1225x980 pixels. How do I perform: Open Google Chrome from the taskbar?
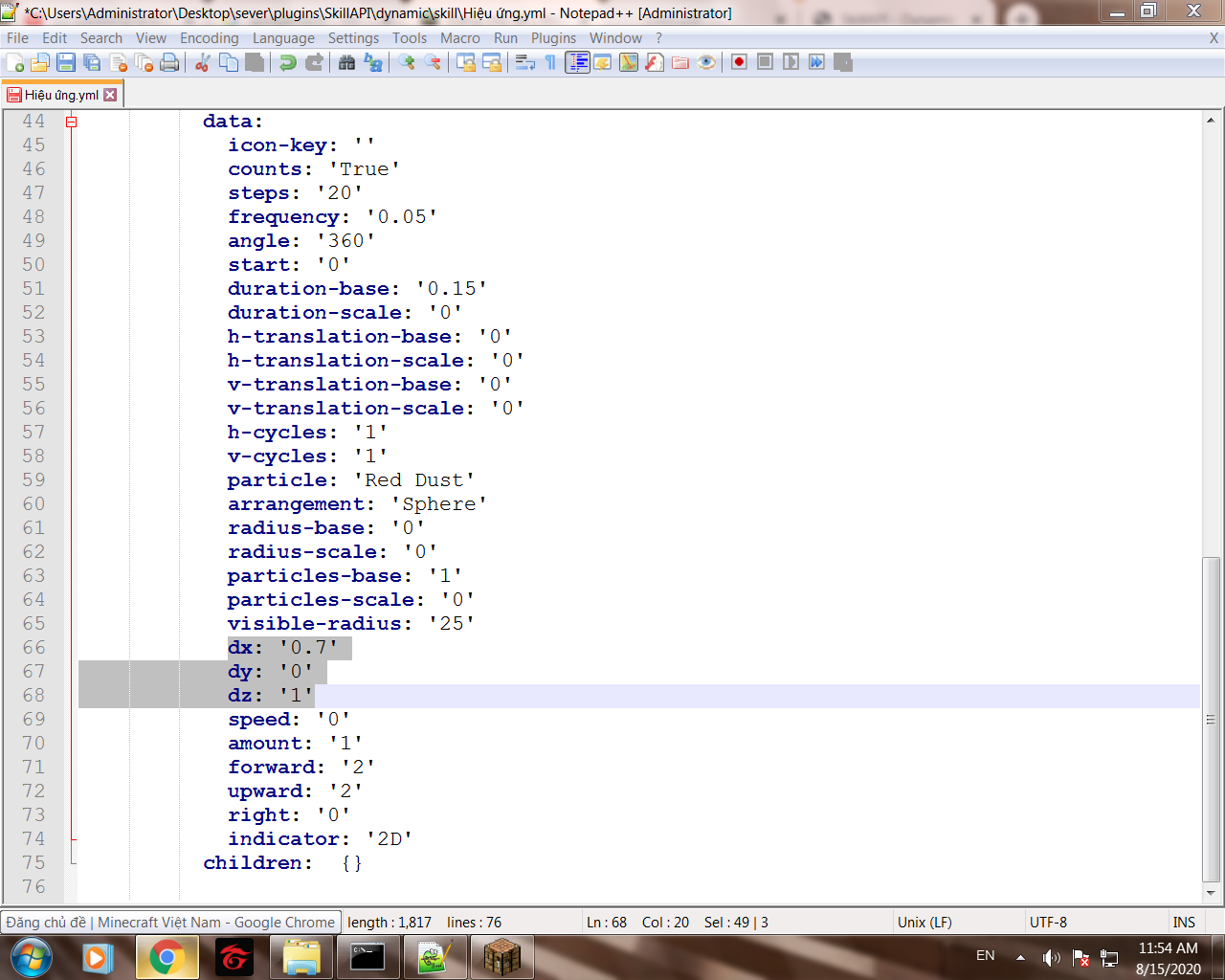(167, 957)
